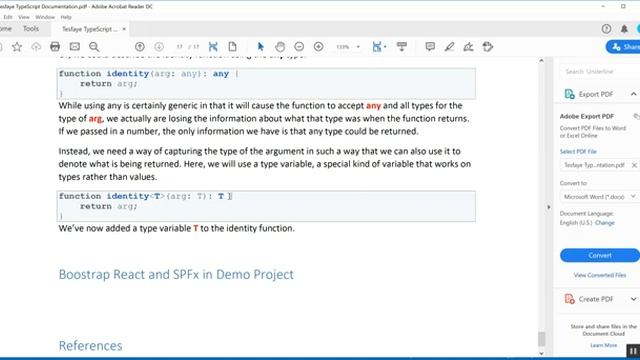Click the tools search field
640x360 pixels.
pyautogui.click(x=599, y=71)
